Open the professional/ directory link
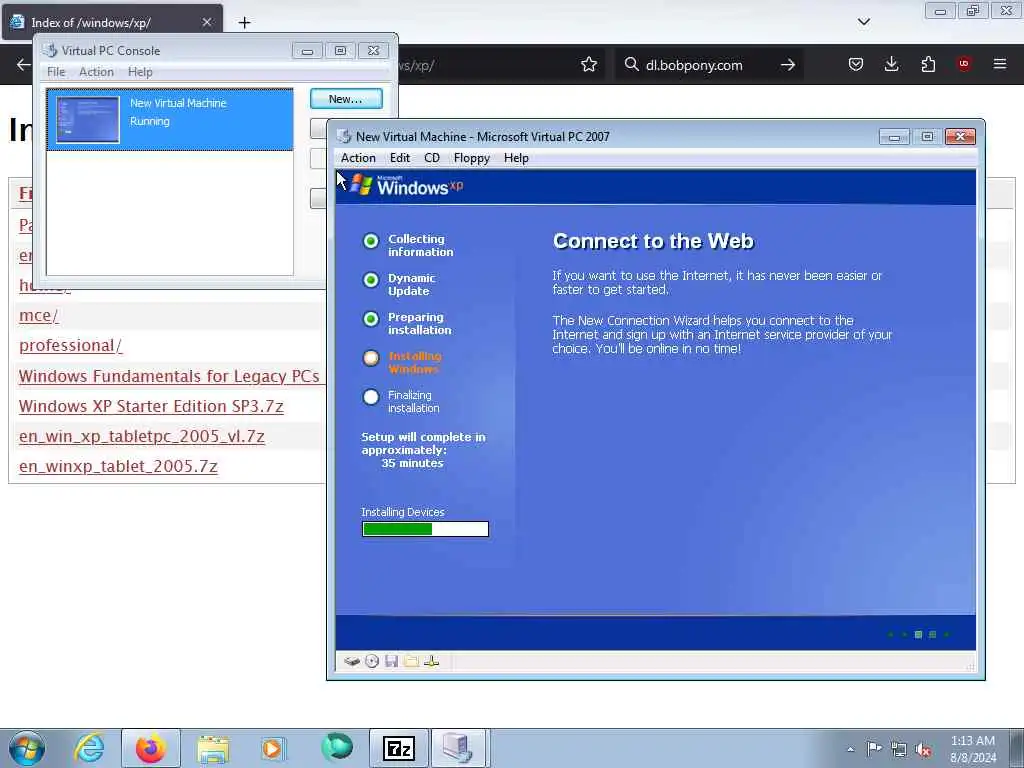This screenshot has width=1024, height=768. [71, 345]
